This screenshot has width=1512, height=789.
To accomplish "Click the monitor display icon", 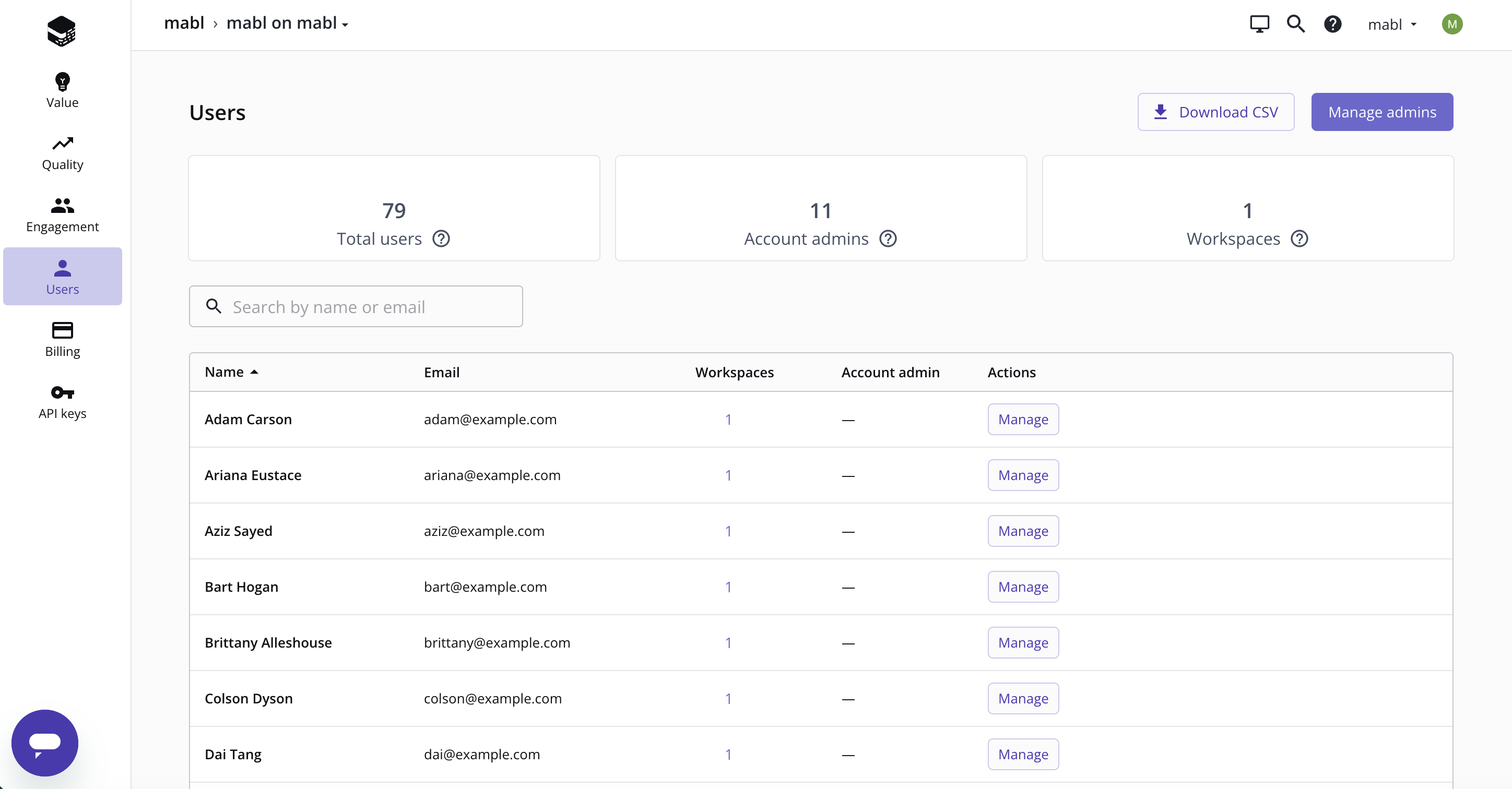I will point(1259,24).
